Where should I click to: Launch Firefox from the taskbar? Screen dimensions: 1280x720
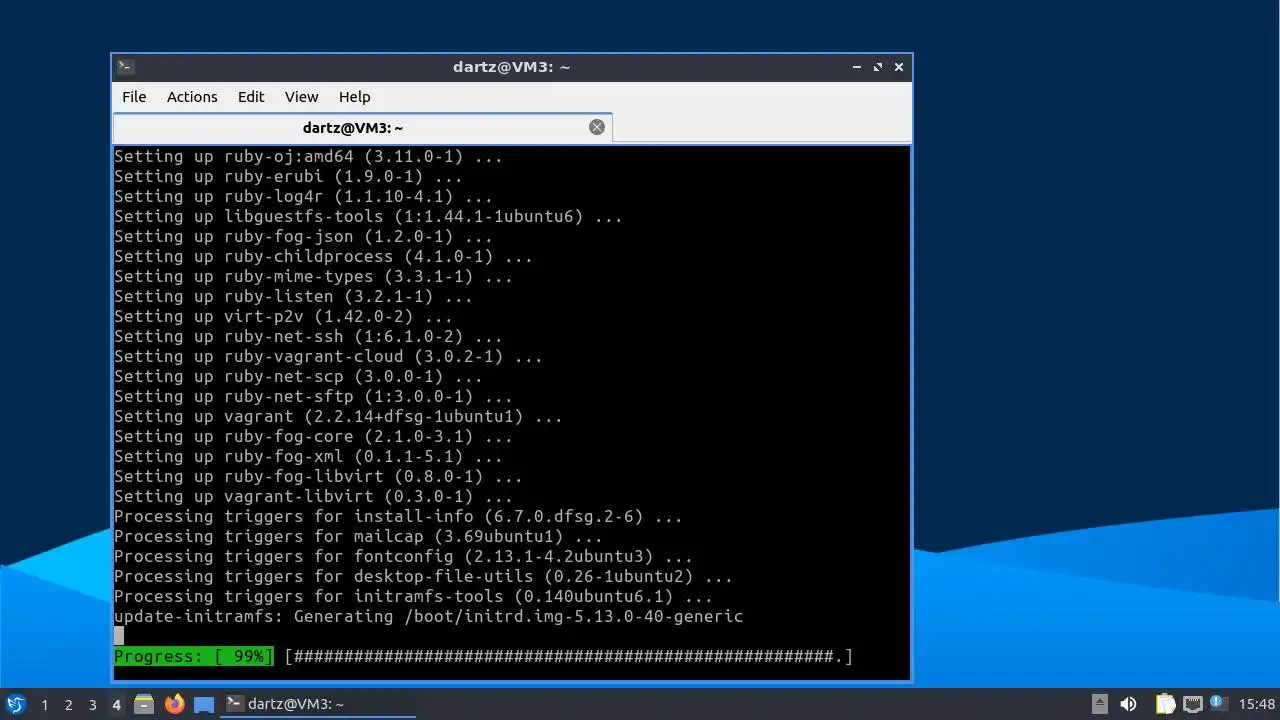click(x=174, y=704)
